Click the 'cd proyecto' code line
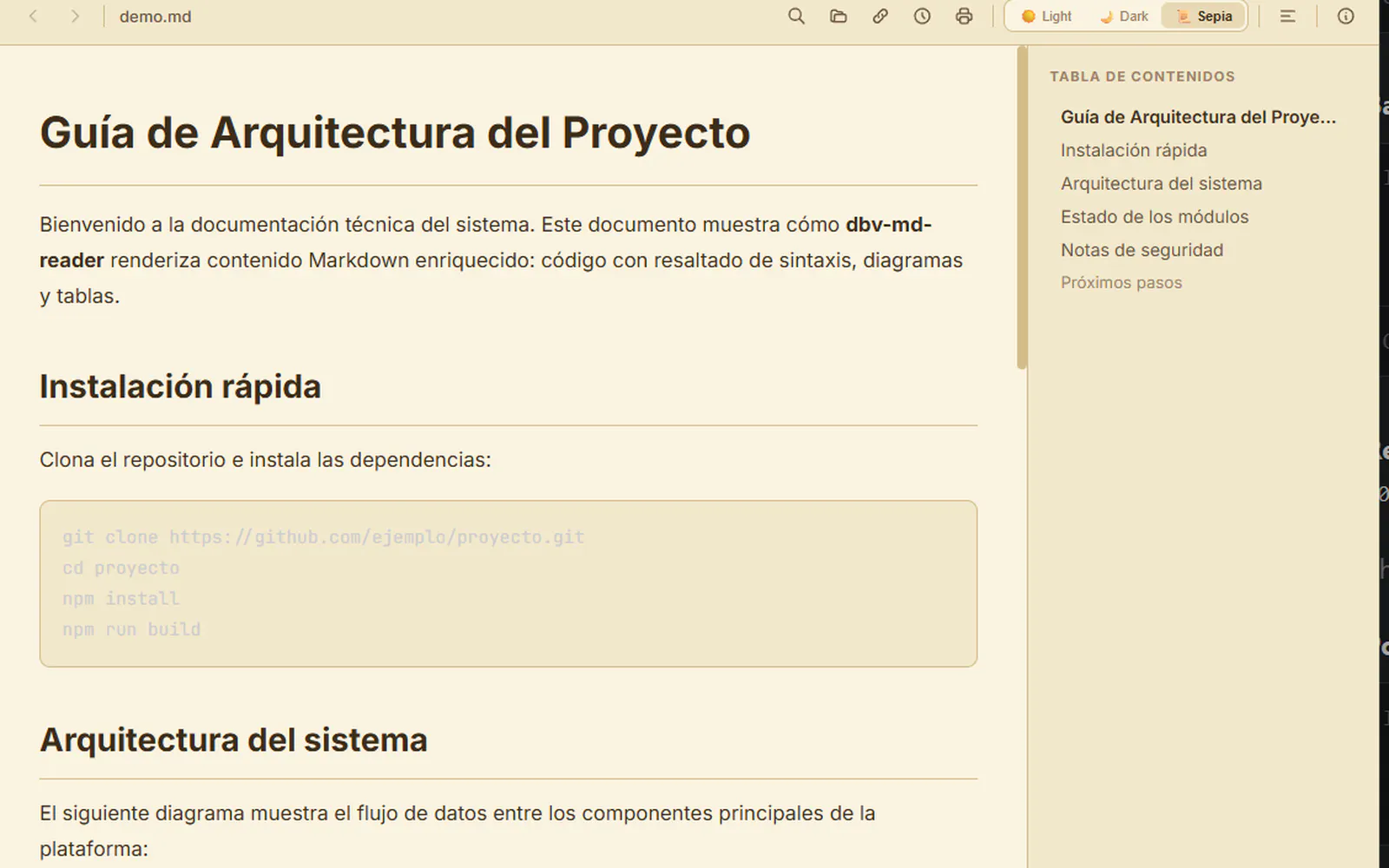Viewport: 1389px width, 868px height. point(121,569)
